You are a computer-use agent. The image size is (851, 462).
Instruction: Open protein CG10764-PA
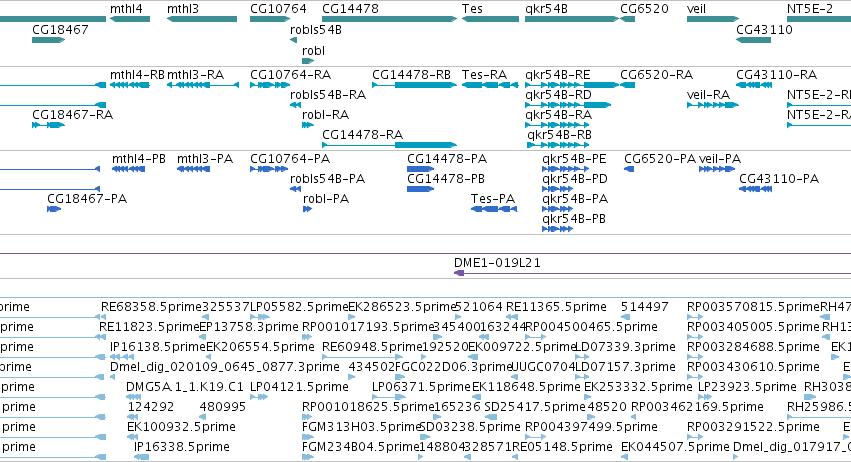click(x=290, y=159)
